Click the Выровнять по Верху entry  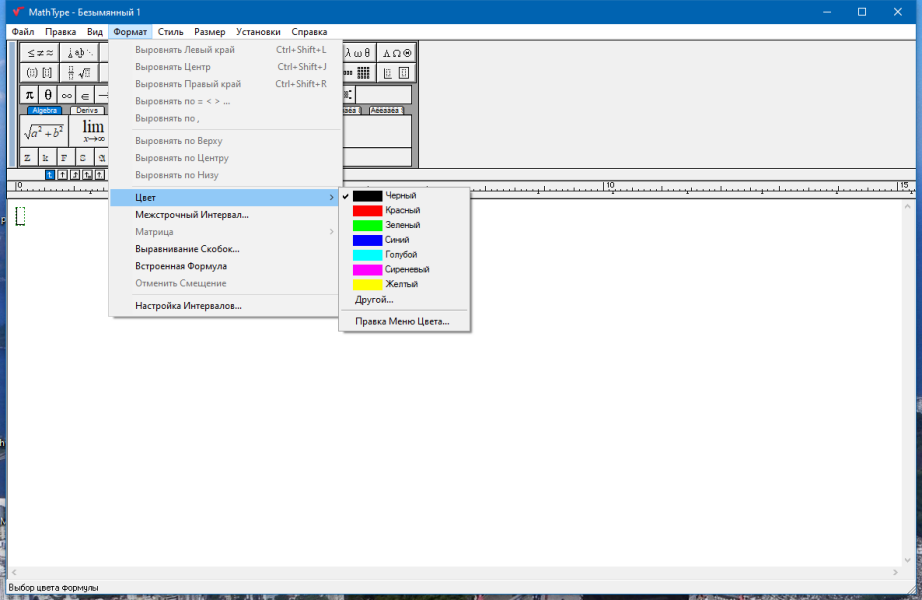tap(225, 141)
